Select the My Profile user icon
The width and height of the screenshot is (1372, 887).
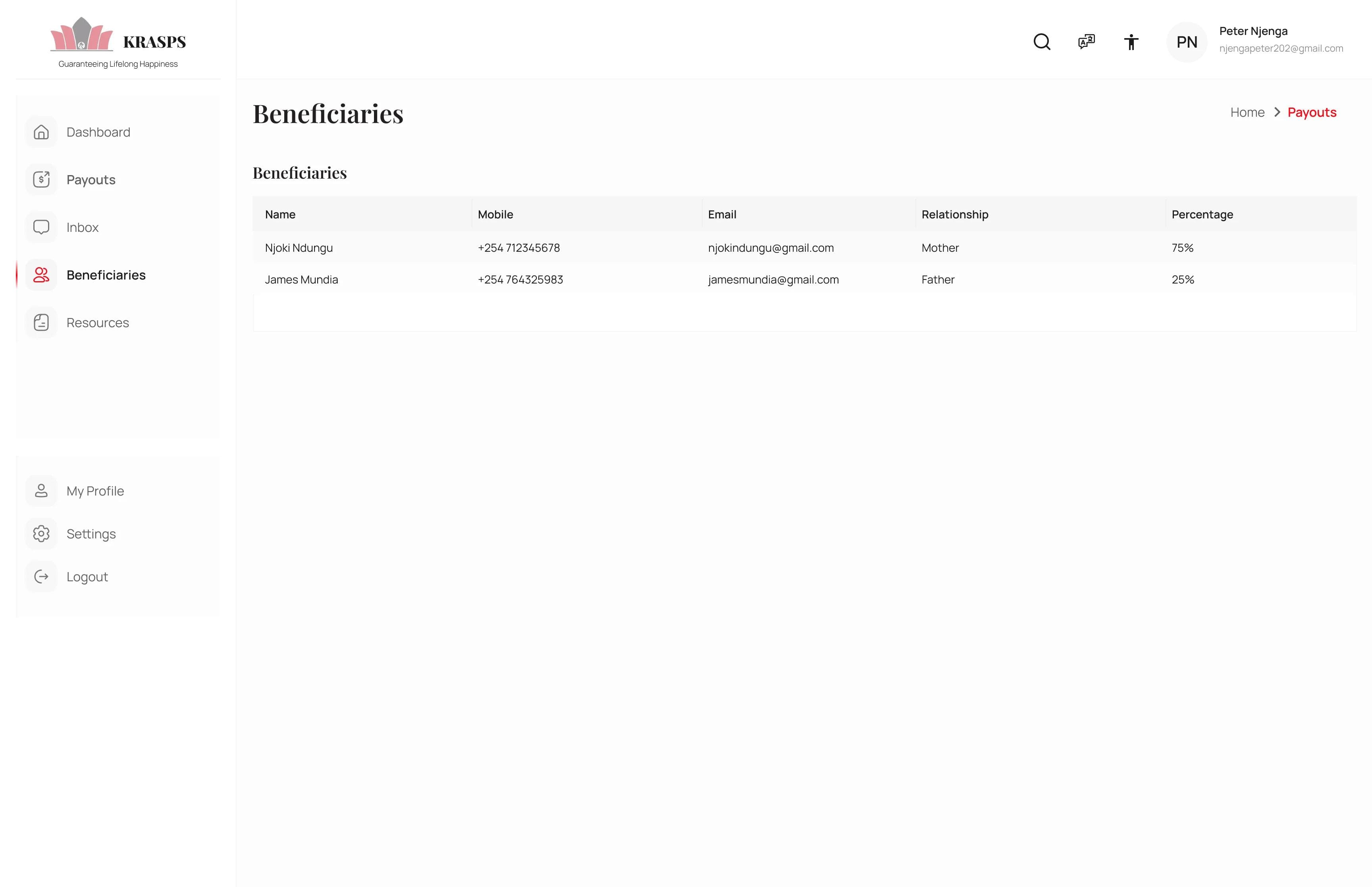(41, 491)
